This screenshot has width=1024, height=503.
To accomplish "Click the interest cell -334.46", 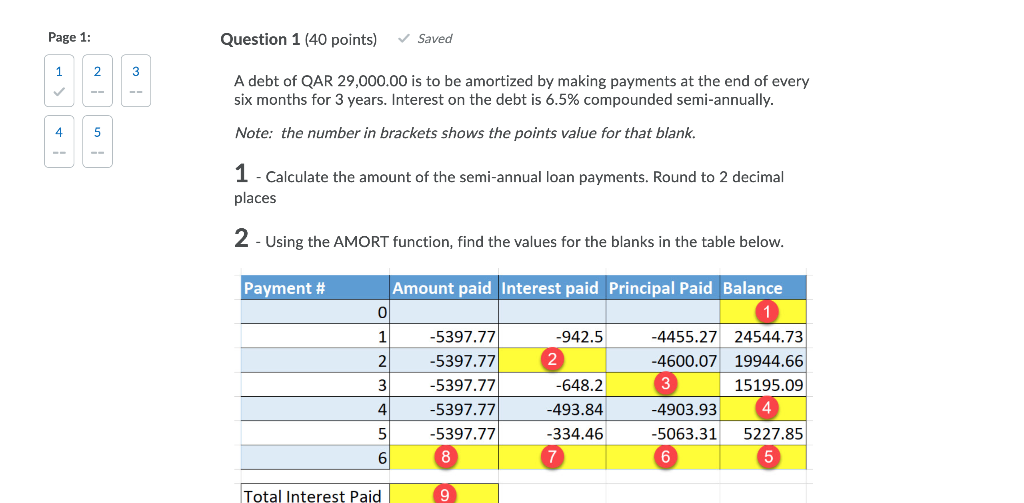I will [552, 434].
